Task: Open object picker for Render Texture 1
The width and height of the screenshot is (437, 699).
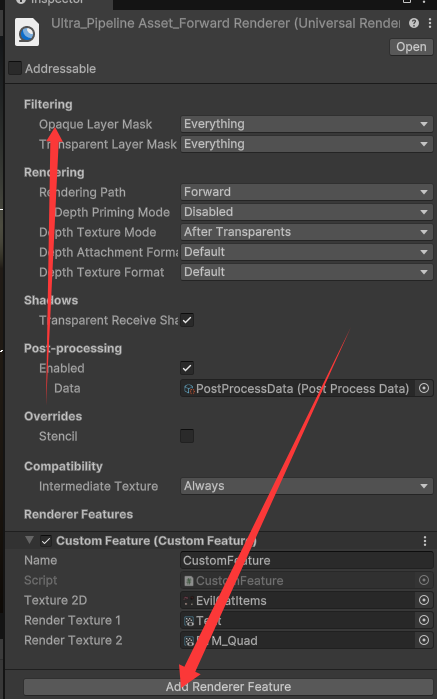Action: tap(424, 621)
